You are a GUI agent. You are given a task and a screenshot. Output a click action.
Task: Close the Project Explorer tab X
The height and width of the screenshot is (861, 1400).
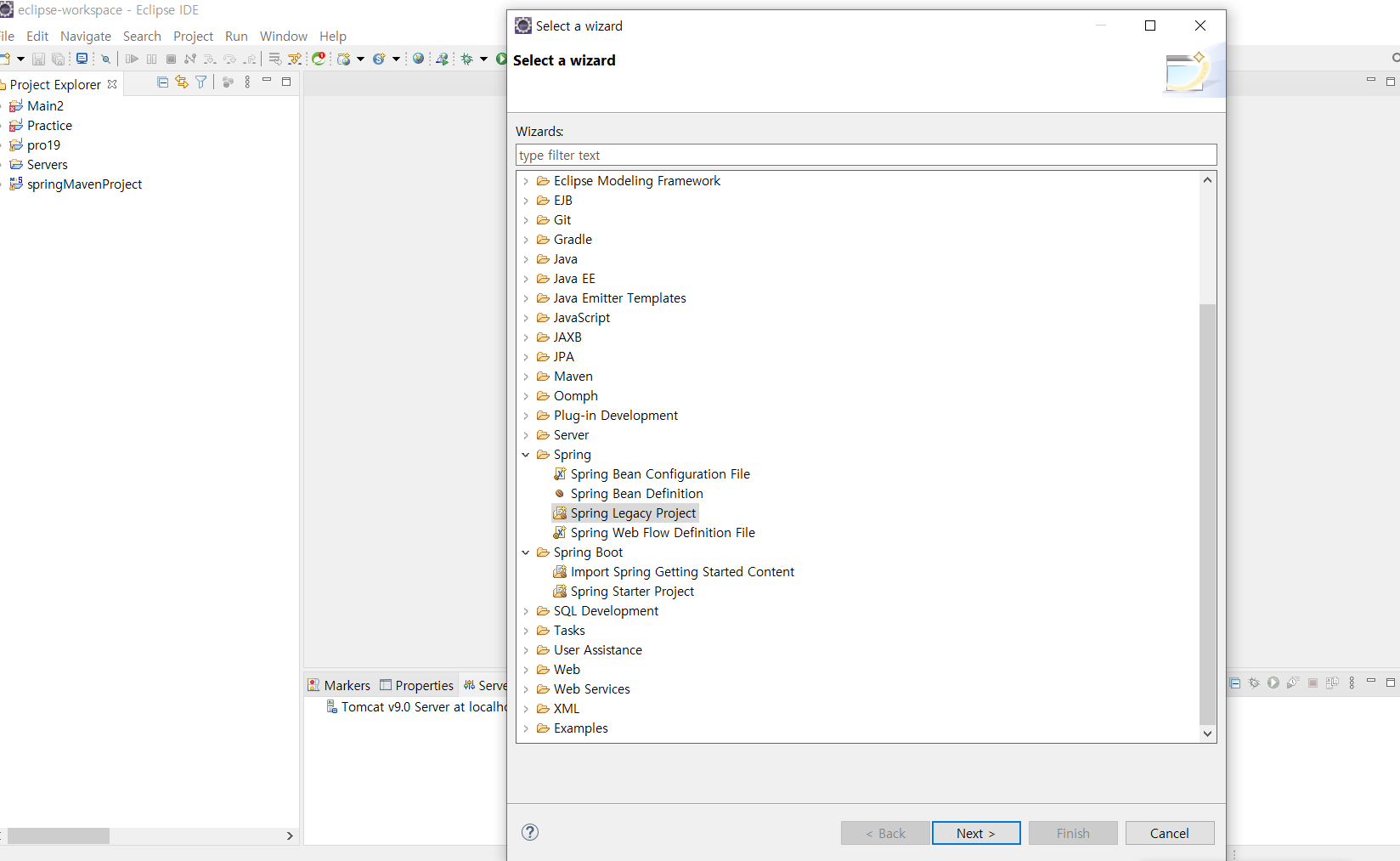click(112, 84)
